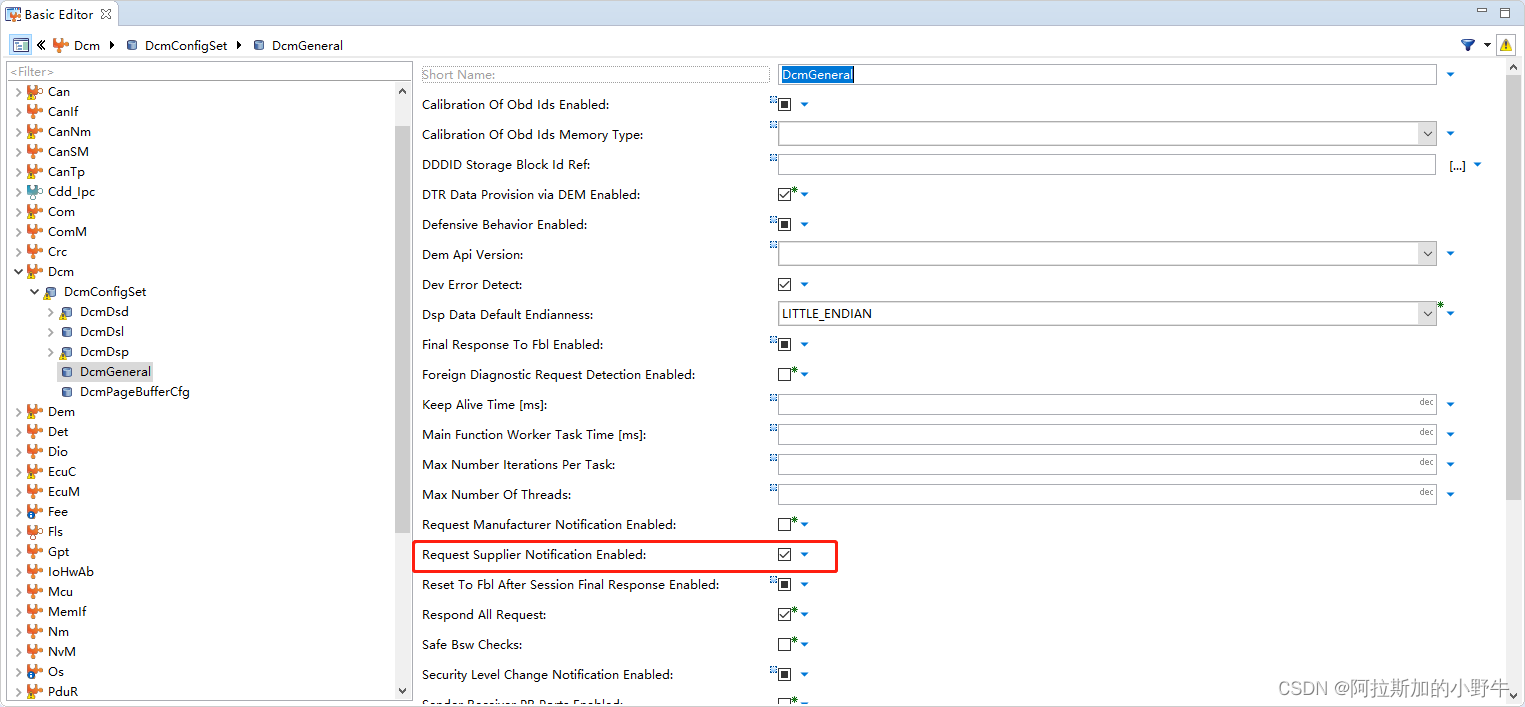Click the Short Name input field
Image resolution: width=1525 pixels, height=707 pixels.
(x=1107, y=75)
